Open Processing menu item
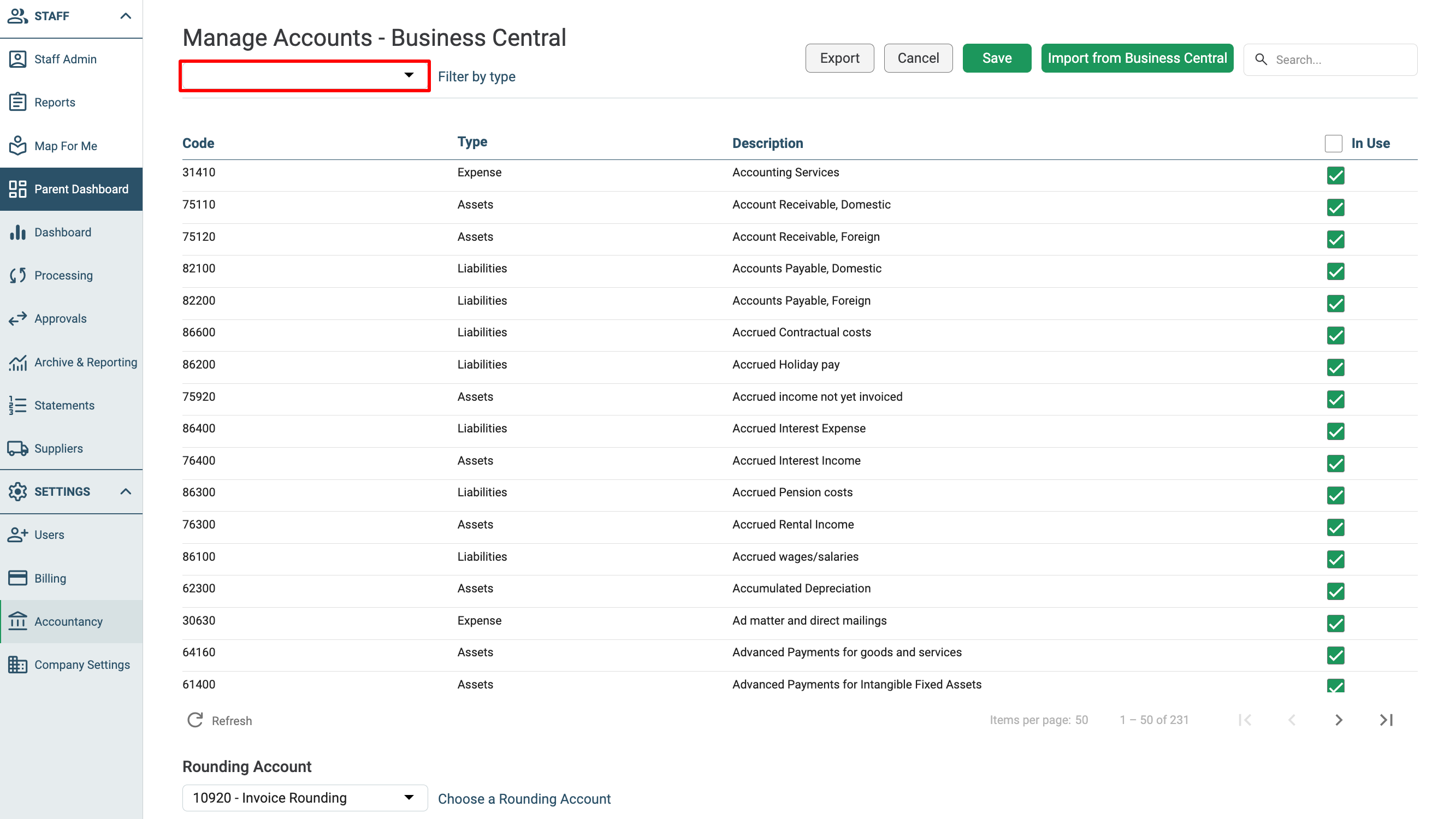 [x=71, y=275]
